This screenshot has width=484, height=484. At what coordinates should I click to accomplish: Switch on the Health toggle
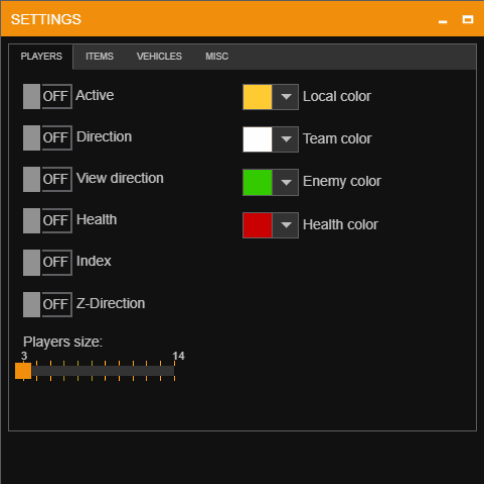pyautogui.click(x=48, y=220)
